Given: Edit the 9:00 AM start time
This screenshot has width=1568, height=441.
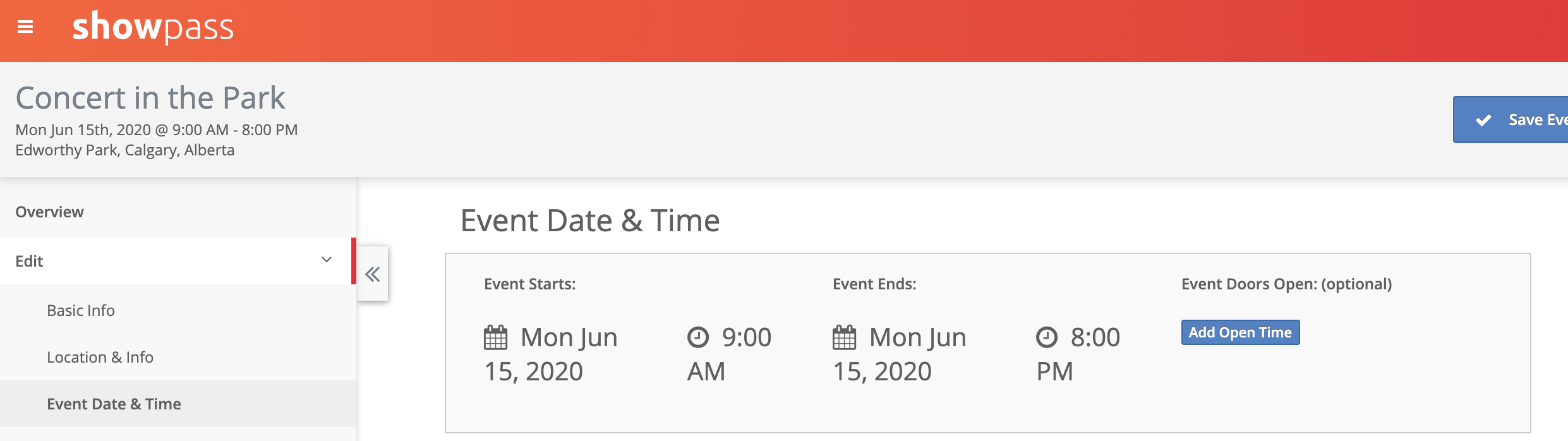Looking at the screenshot, I should (729, 354).
